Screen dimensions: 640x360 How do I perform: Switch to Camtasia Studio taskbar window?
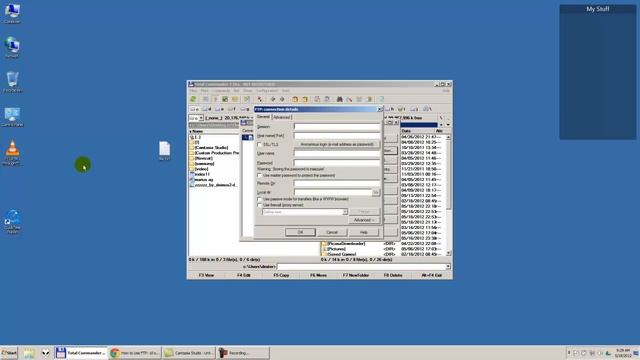(189, 353)
